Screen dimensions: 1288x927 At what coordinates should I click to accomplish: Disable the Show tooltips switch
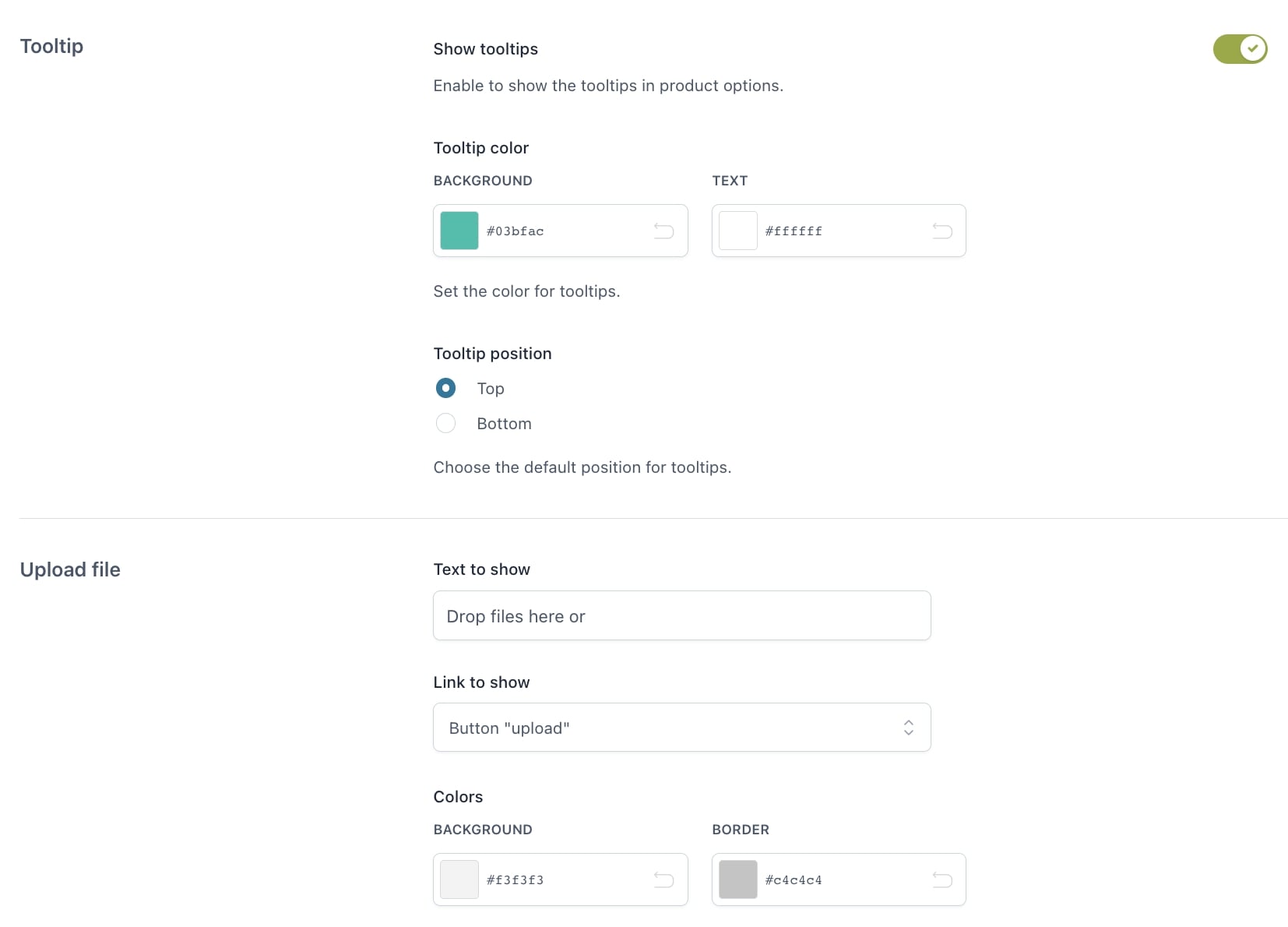click(x=1240, y=49)
